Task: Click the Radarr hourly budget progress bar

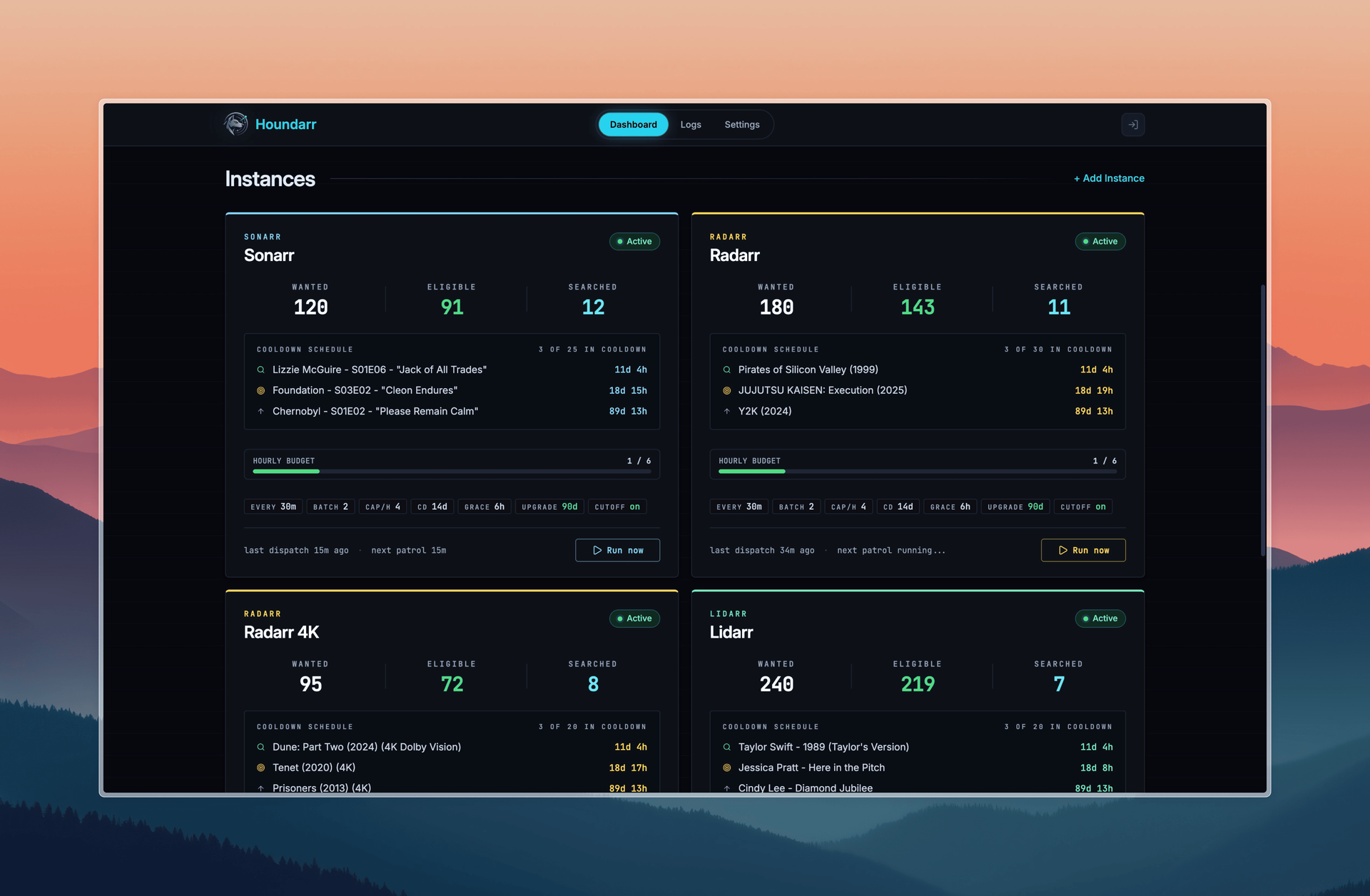Action: pos(918,472)
